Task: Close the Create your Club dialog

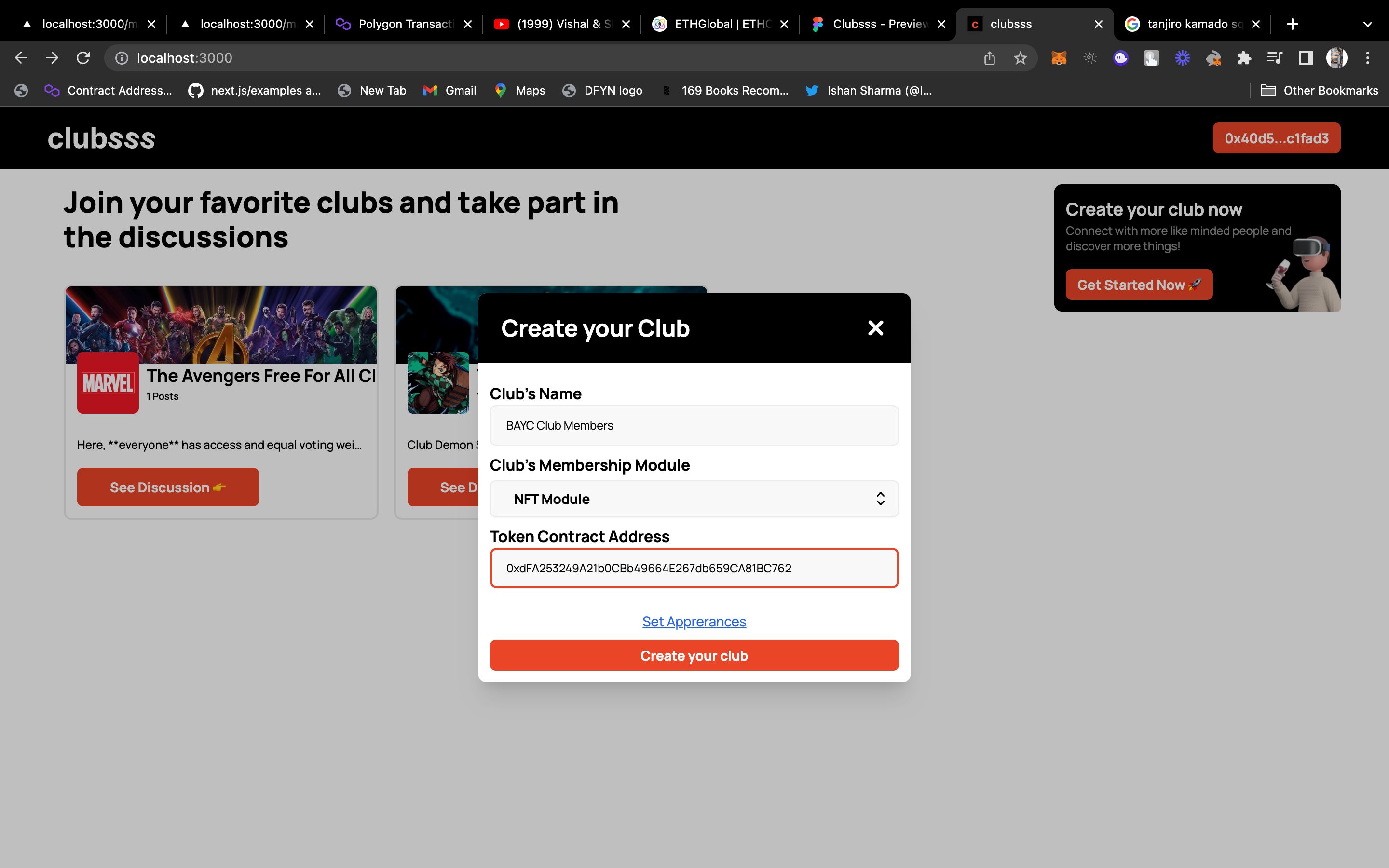Action: click(x=876, y=328)
